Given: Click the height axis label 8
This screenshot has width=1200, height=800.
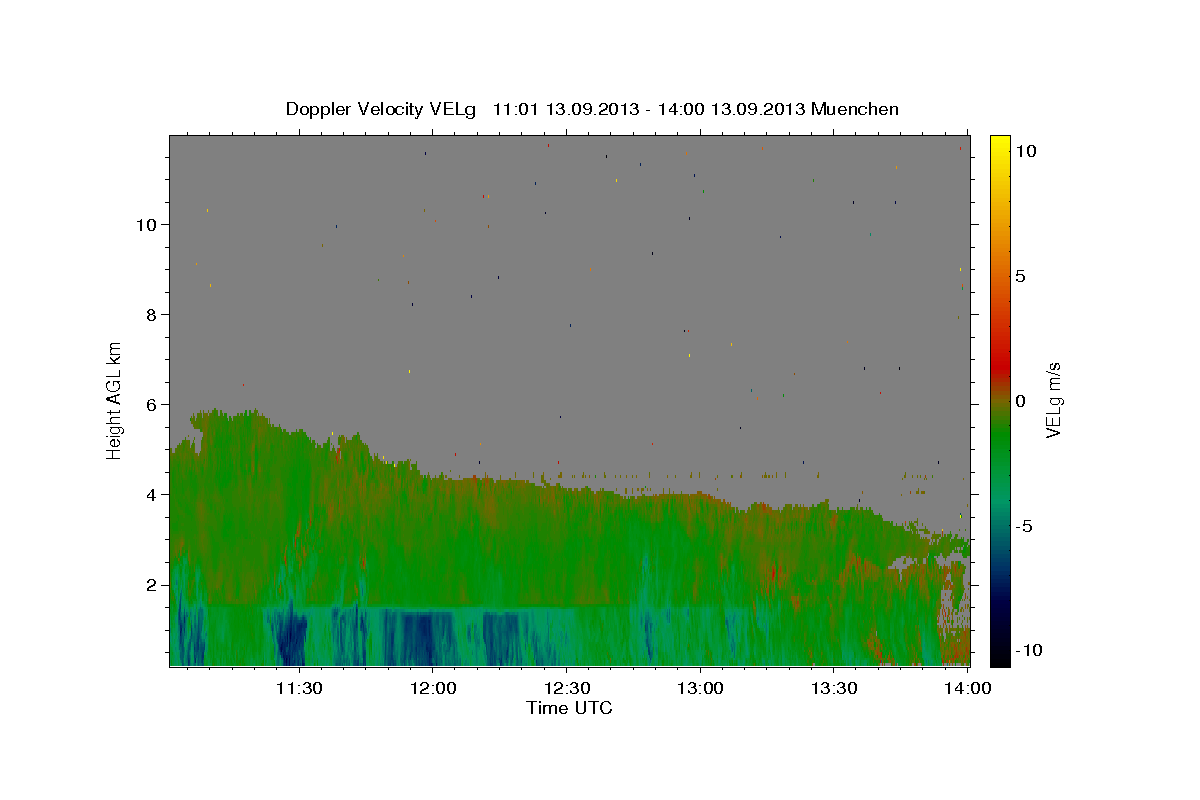Looking at the screenshot, I should [x=153, y=314].
